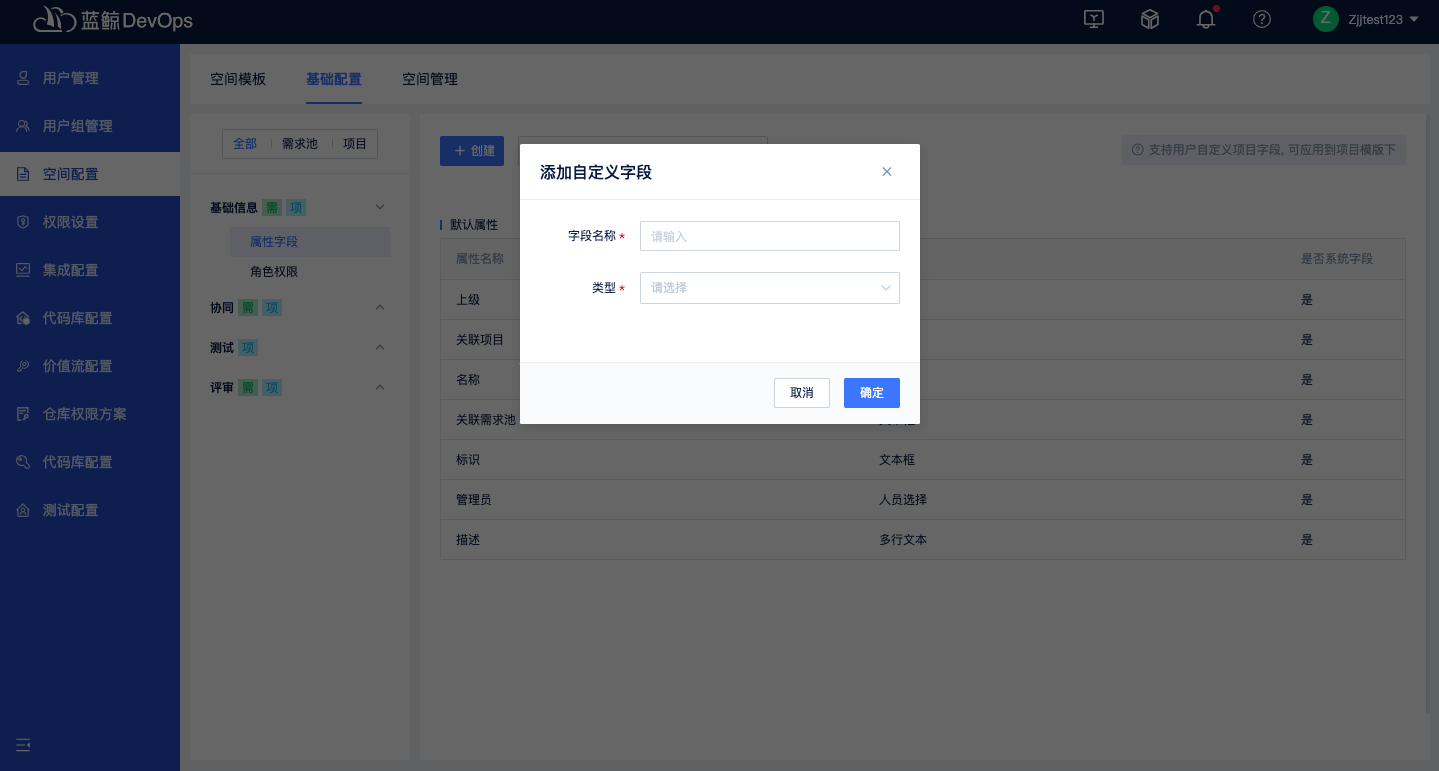Screen dimensions: 1439x771
Task: Click the 多行文本 type cell
Action: coord(903,540)
